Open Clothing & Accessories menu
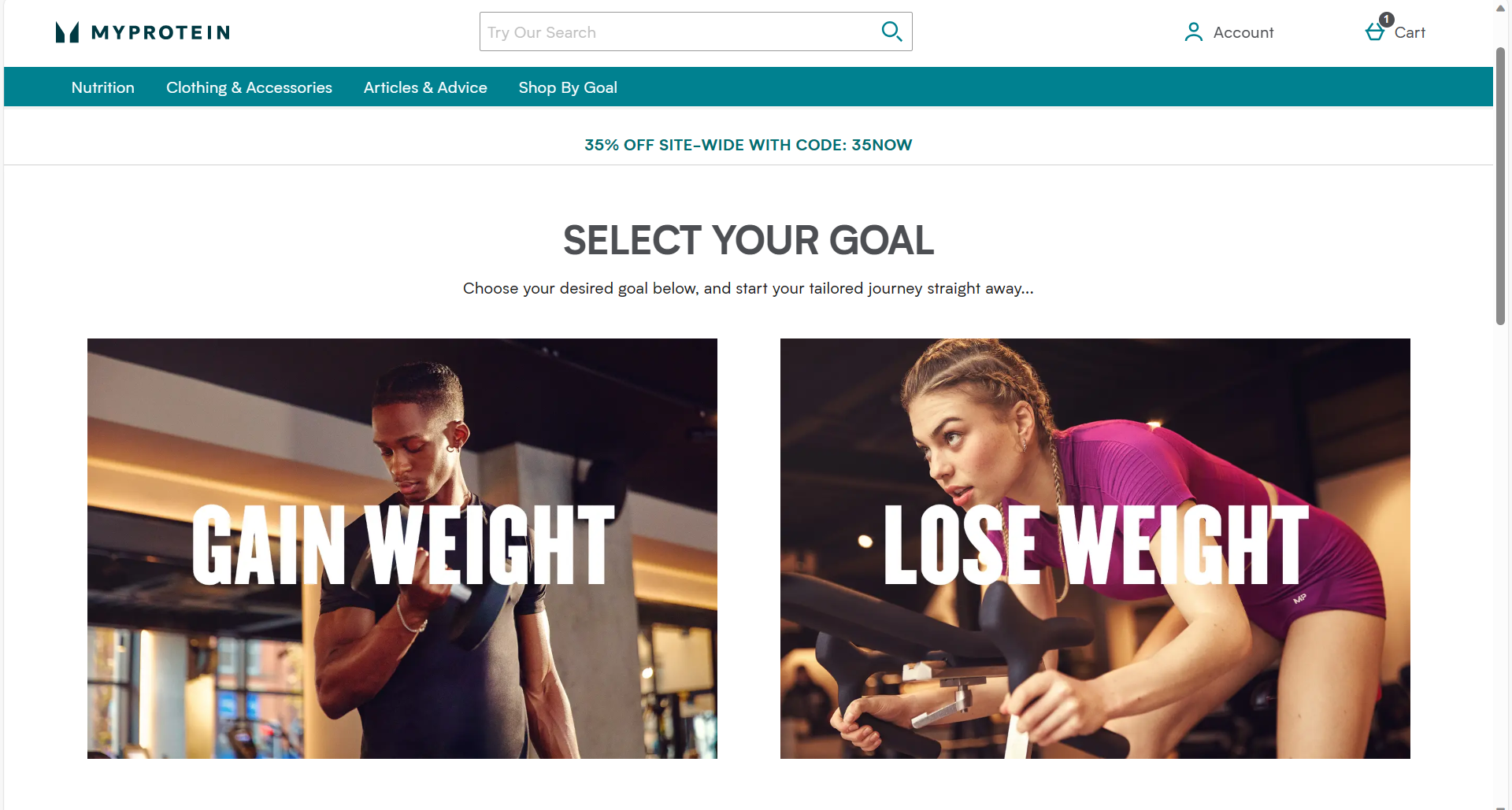This screenshot has width=1512, height=810. click(249, 87)
